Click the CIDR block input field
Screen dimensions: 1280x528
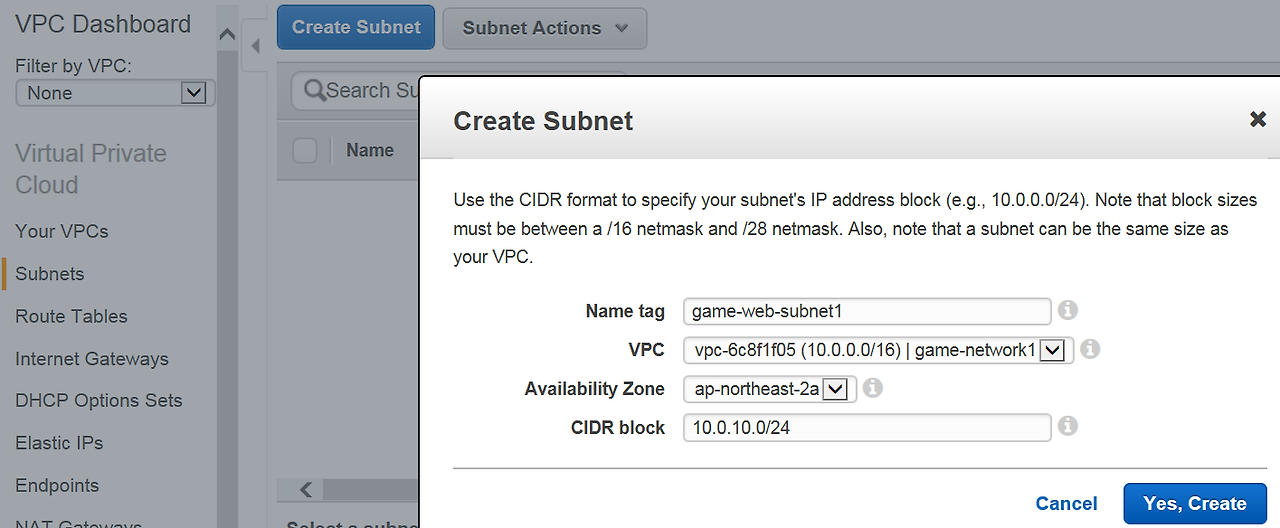click(867, 428)
